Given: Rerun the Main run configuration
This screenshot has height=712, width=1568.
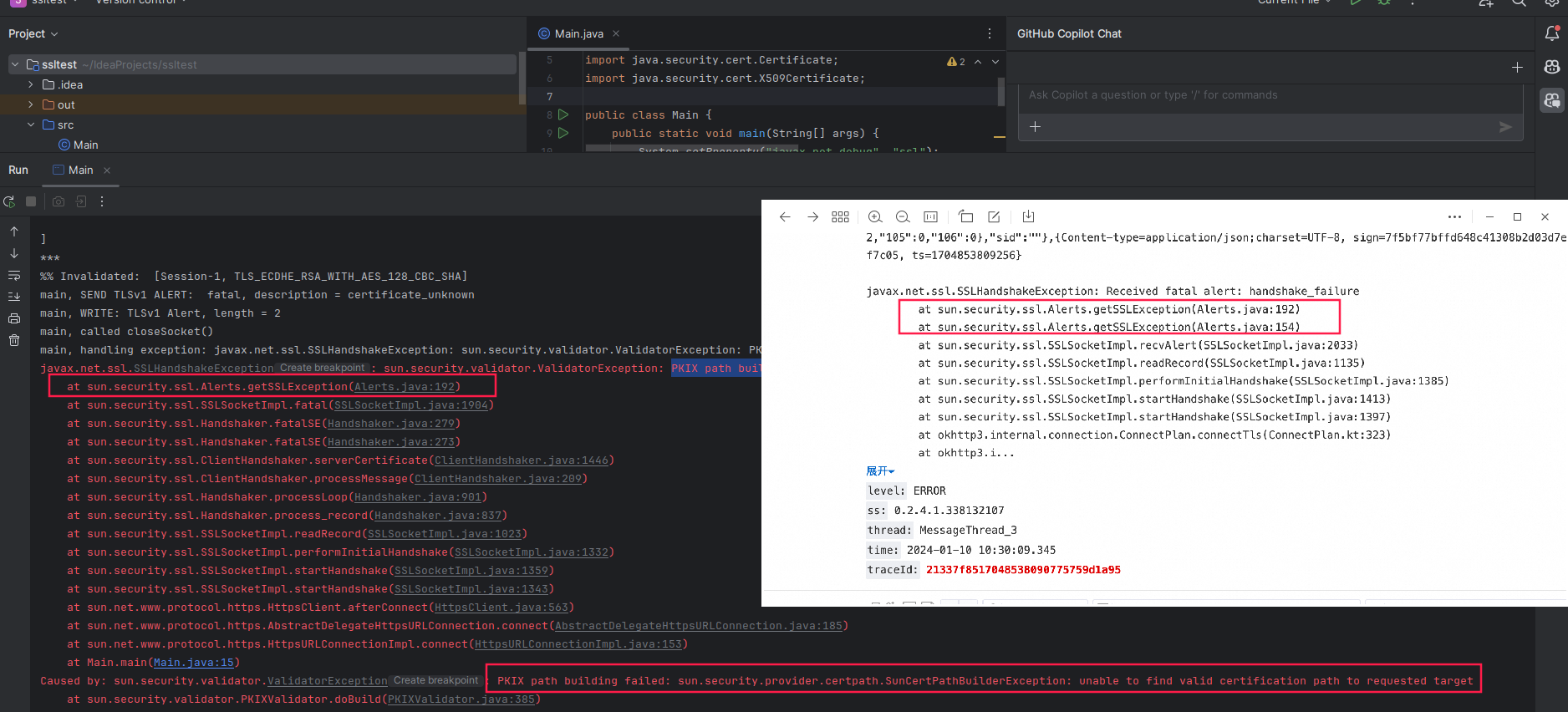Looking at the screenshot, I should coord(9,201).
